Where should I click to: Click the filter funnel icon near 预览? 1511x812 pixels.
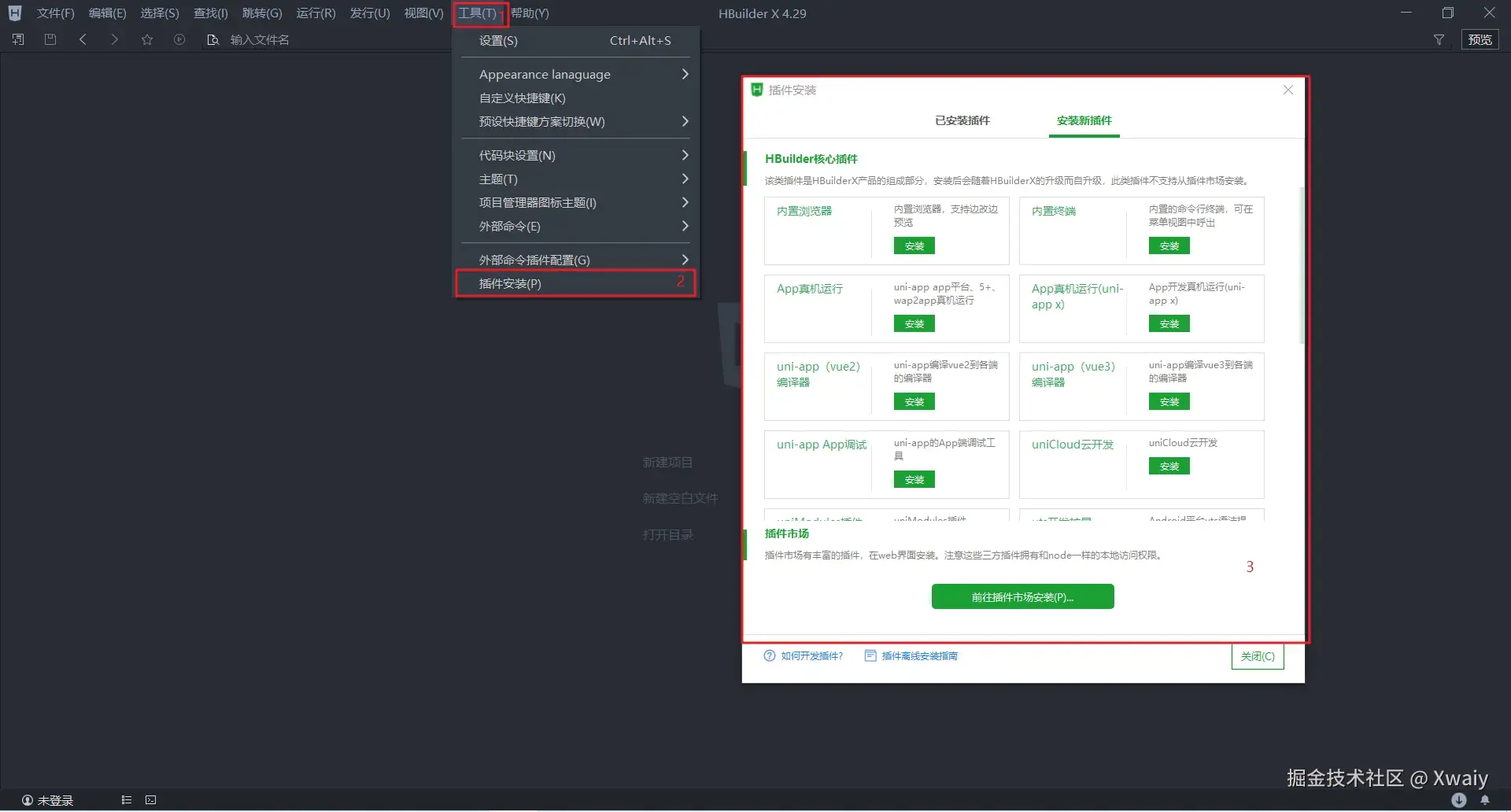1439,39
